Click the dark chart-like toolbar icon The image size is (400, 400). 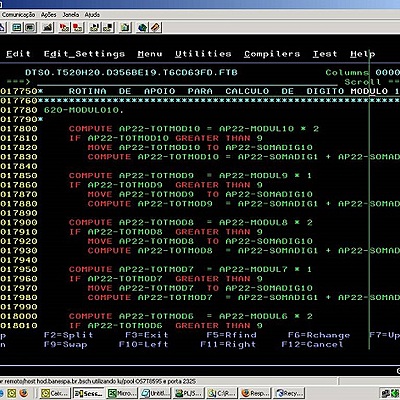(x=48, y=27)
